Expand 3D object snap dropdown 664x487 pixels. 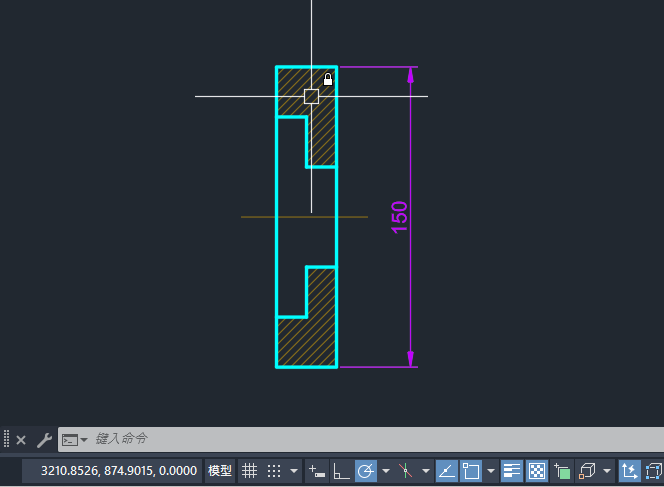click(607, 471)
